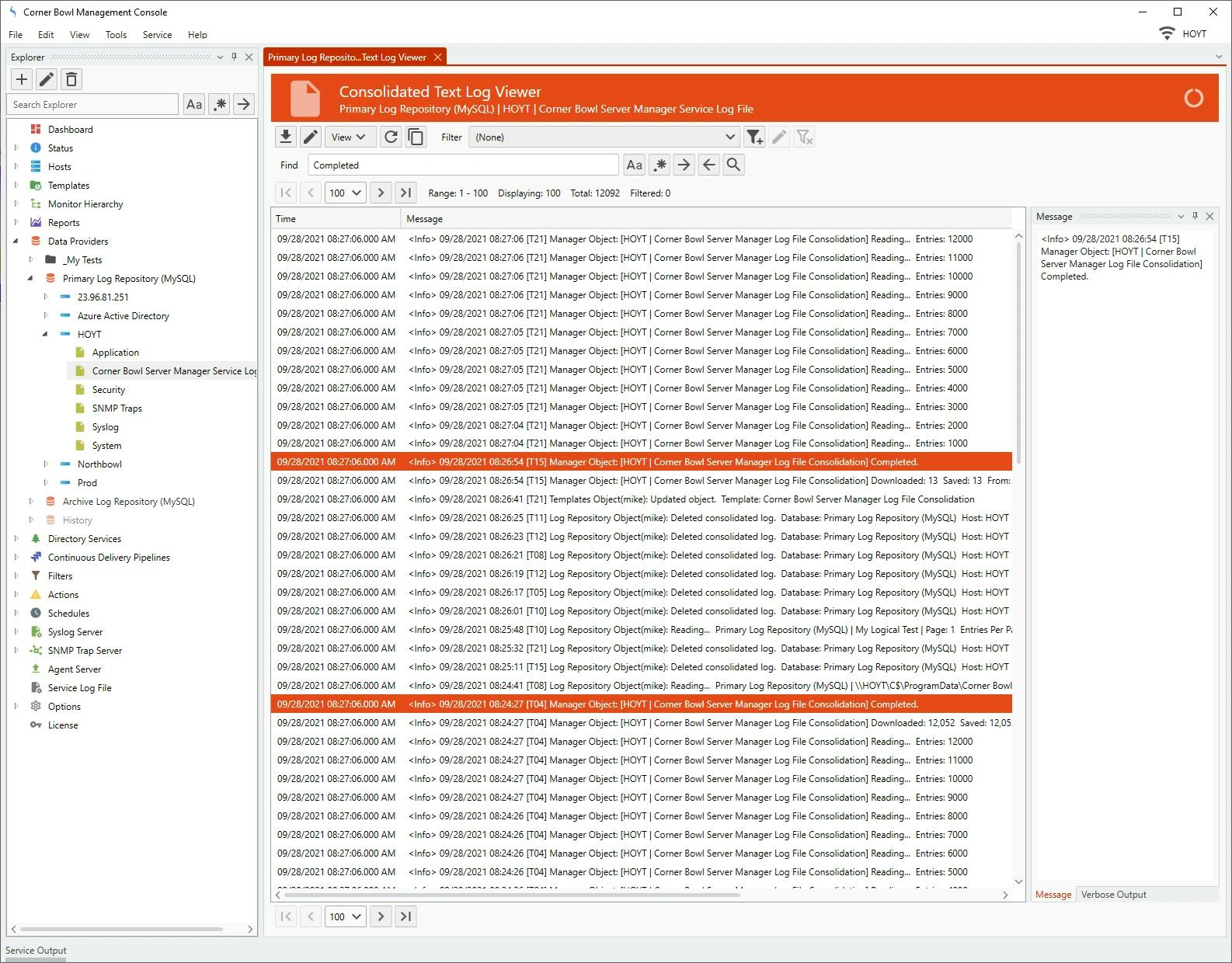Collapse the HOYT host node
This screenshot has width=1232, height=963.
tap(45, 334)
